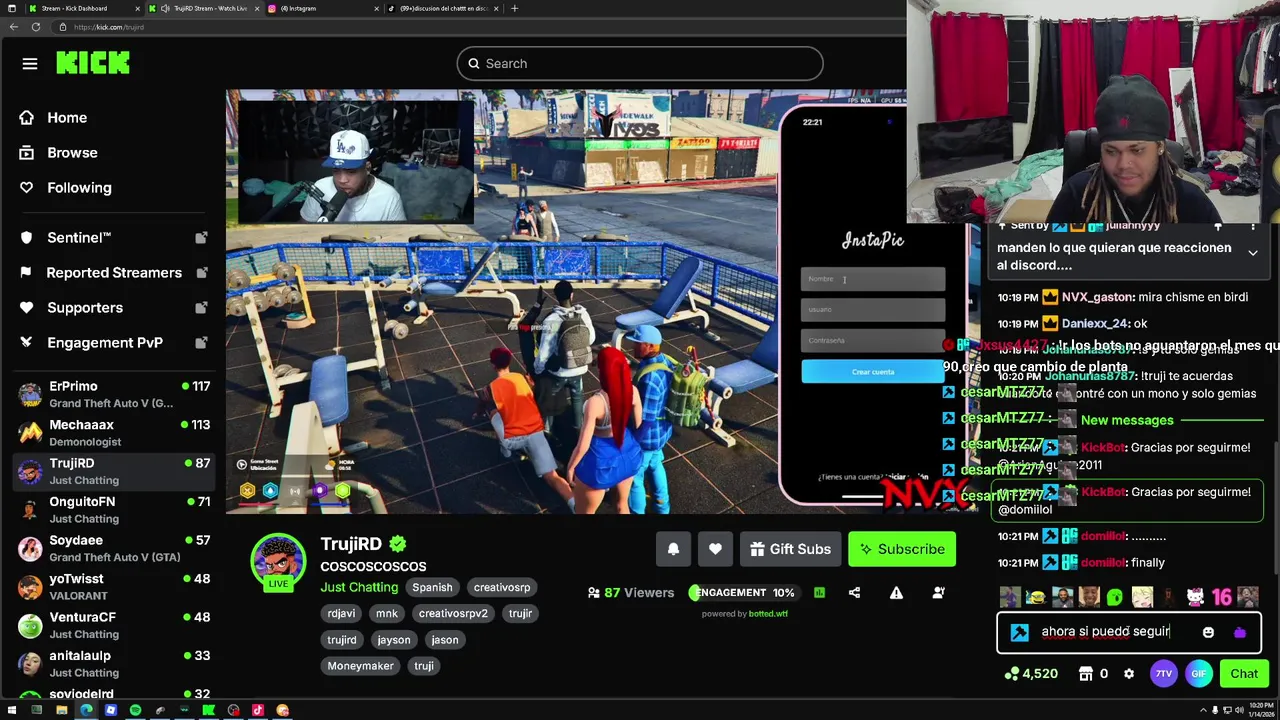Open TikTok app in the taskbar
Screen dimensions: 1280x720
point(258,710)
